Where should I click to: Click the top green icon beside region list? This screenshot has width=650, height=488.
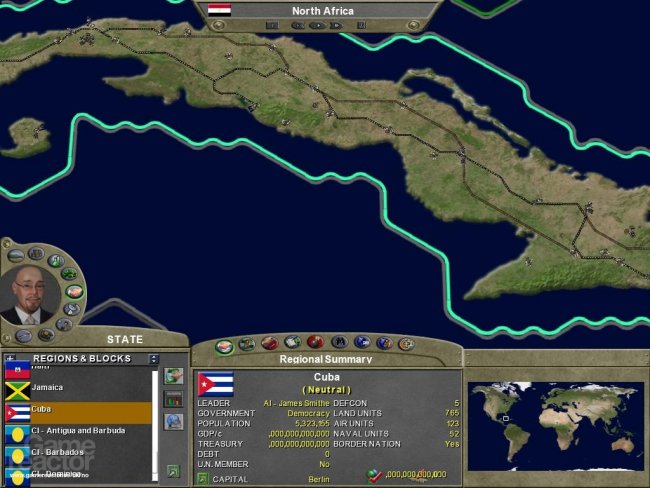pyautogui.click(x=173, y=376)
